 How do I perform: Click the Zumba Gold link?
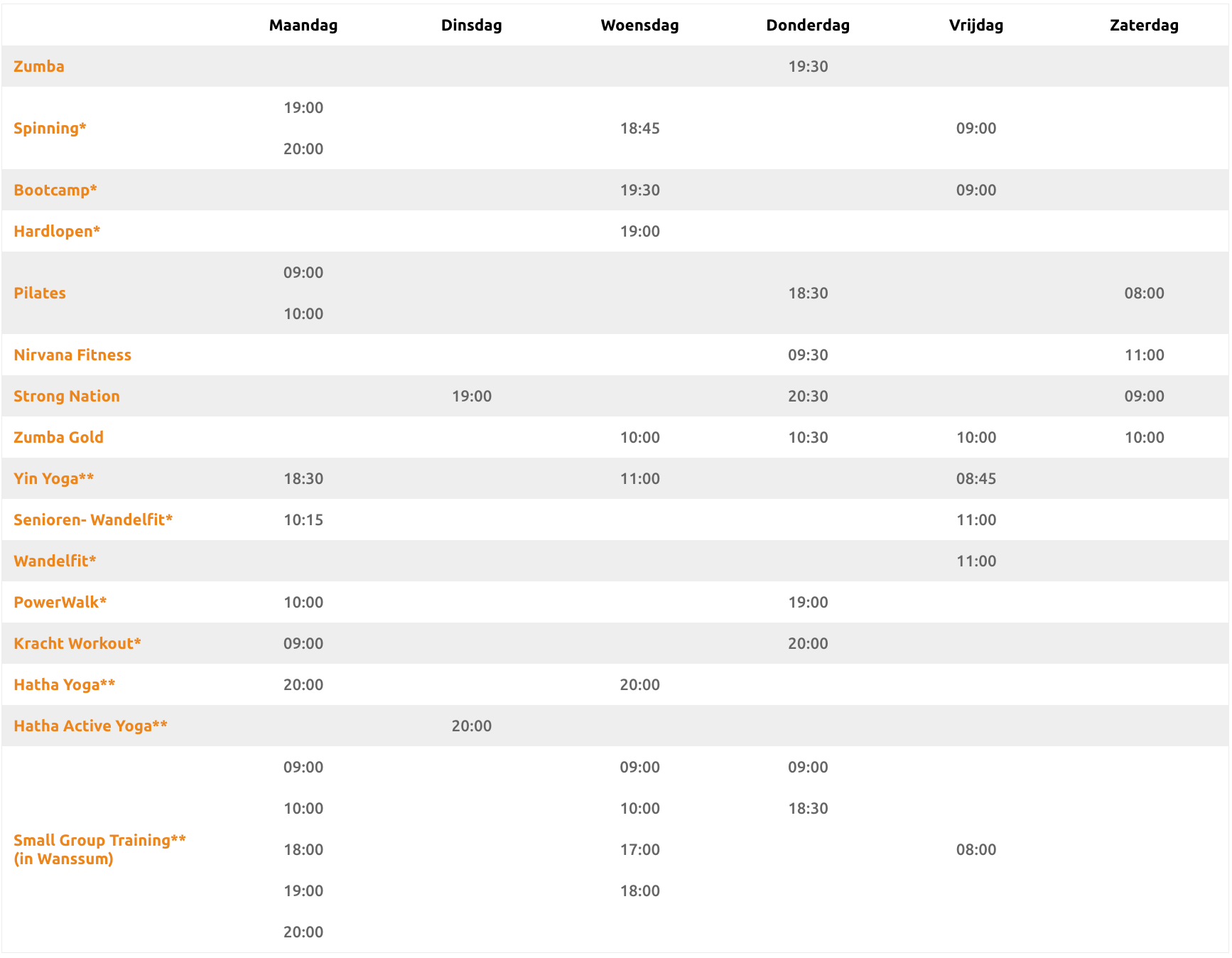[58, 438]
